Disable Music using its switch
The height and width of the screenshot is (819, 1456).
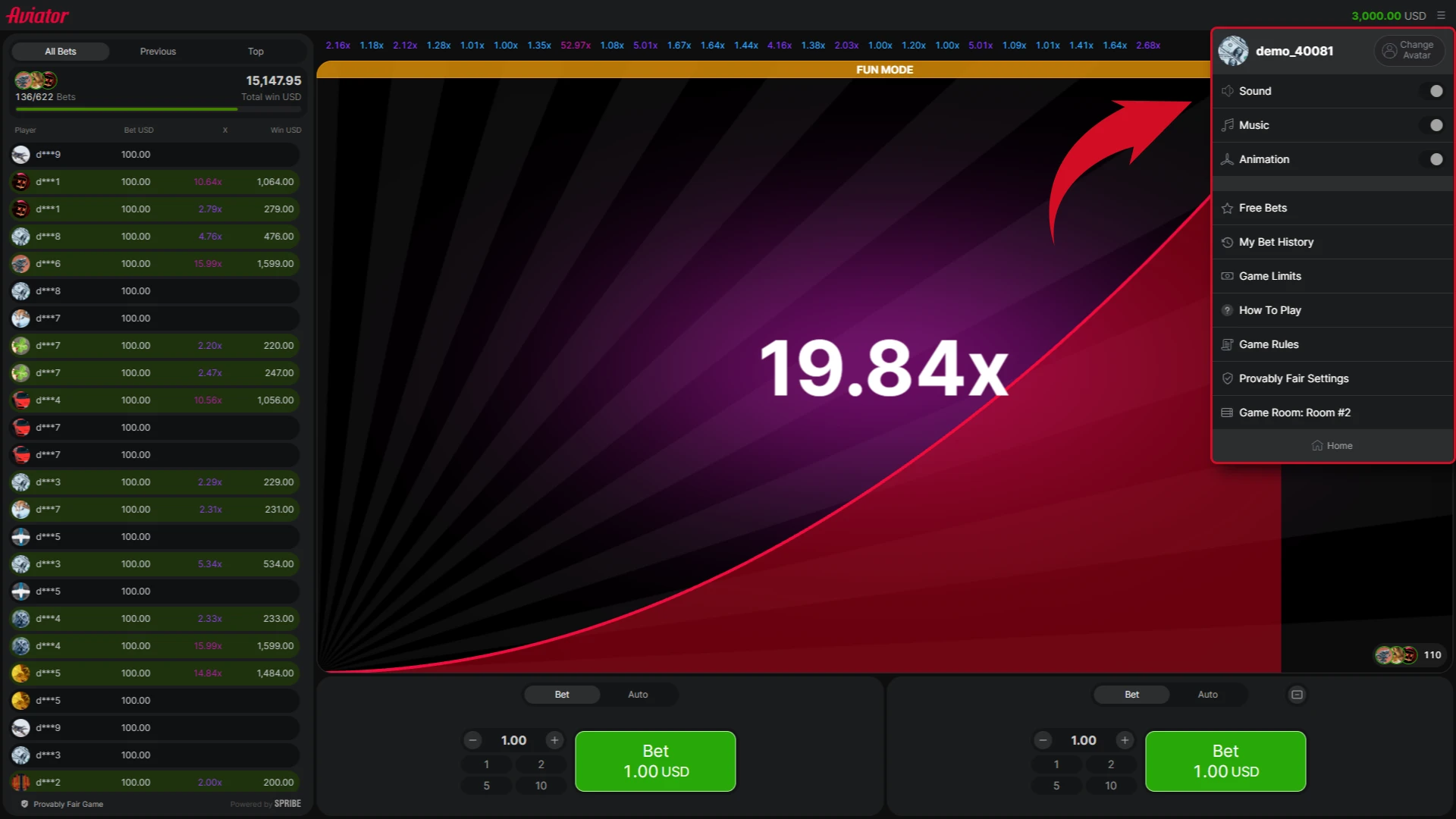[x=1434, y=124]
